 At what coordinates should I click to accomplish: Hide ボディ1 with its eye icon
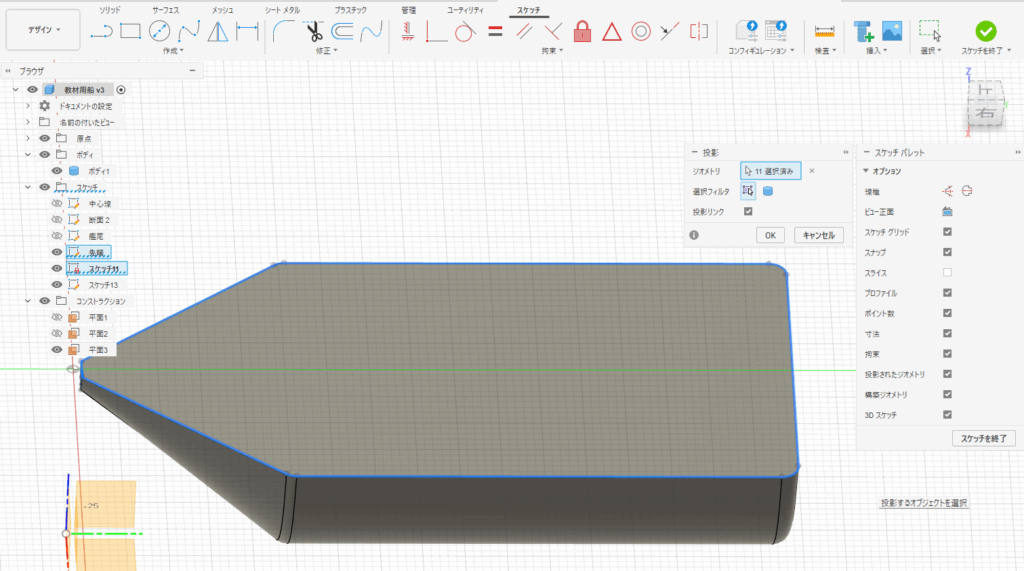click(x=57, y=171)
